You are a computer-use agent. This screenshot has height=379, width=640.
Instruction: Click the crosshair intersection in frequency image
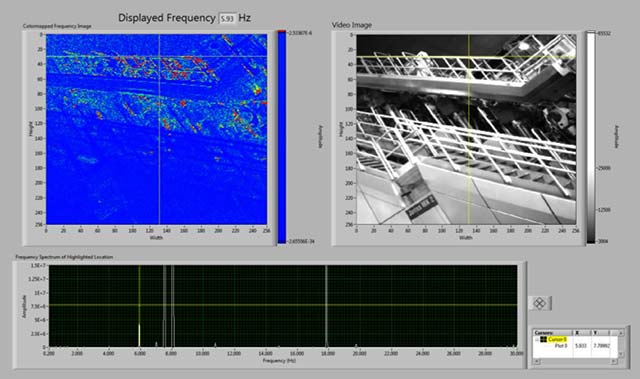(x=159, y=56)
